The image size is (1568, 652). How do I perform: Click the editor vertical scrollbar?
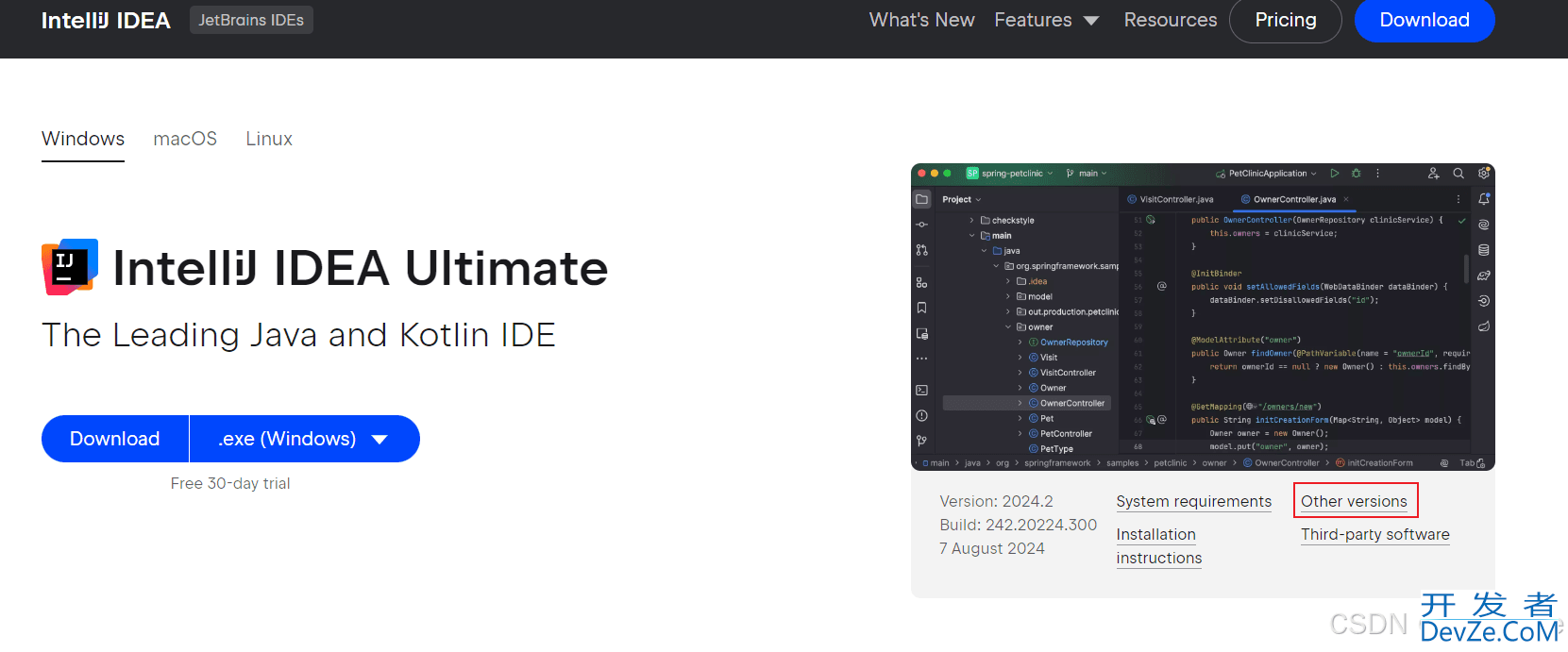[x=1466, y=268]
